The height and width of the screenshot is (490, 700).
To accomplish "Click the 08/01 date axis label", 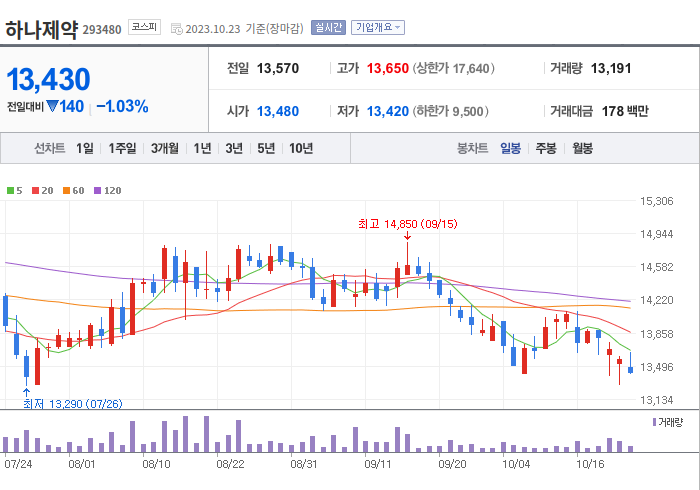I will coord(82,464).
